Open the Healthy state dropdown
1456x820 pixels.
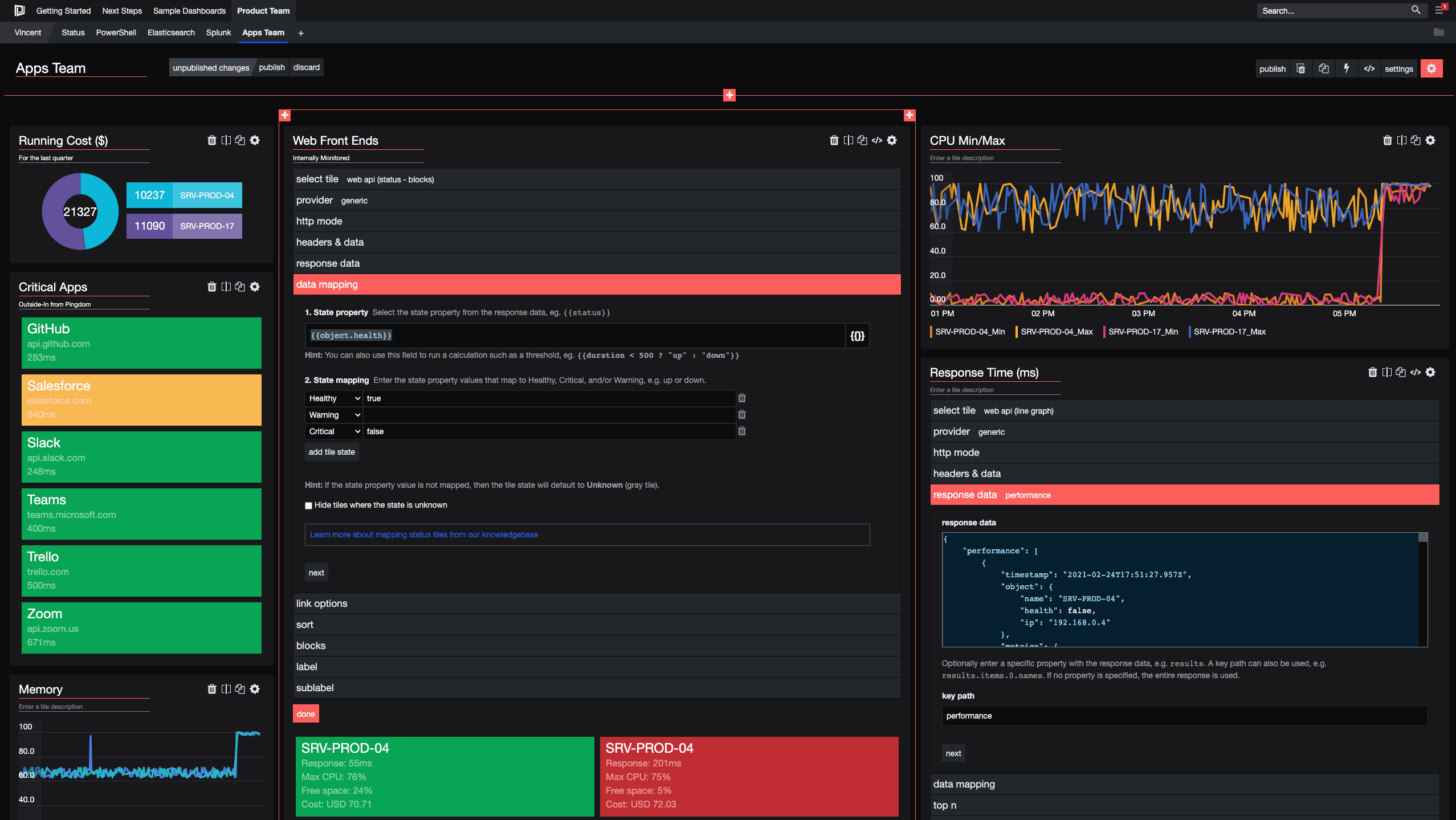click(x=335, y=398)
